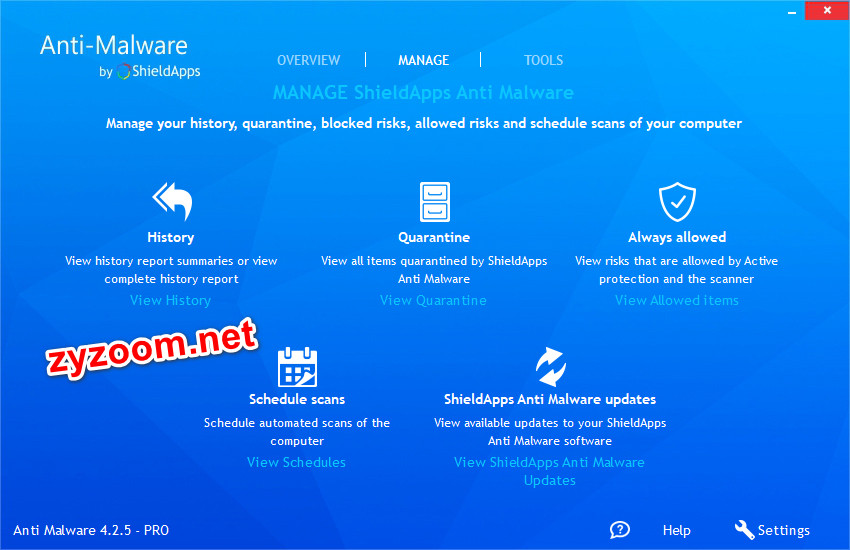Click the Quarantine cabinet icon
Viewport: 850px width, 550px height.
(x=435, y=202)
